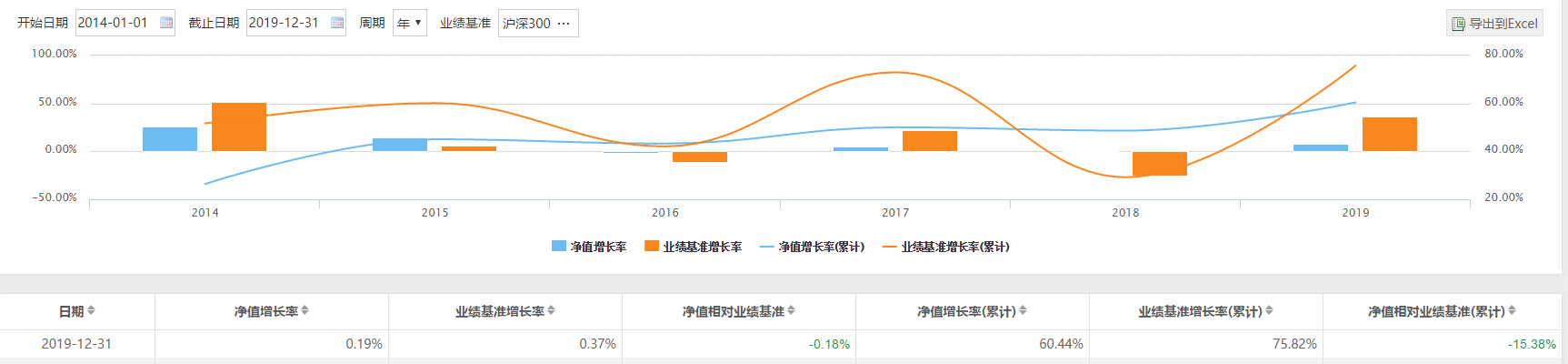The width and height of the screenshot is (1568, 364).
Task: Click the 沪深300 benchmark ellipsis icon
Action: (564, 24)
